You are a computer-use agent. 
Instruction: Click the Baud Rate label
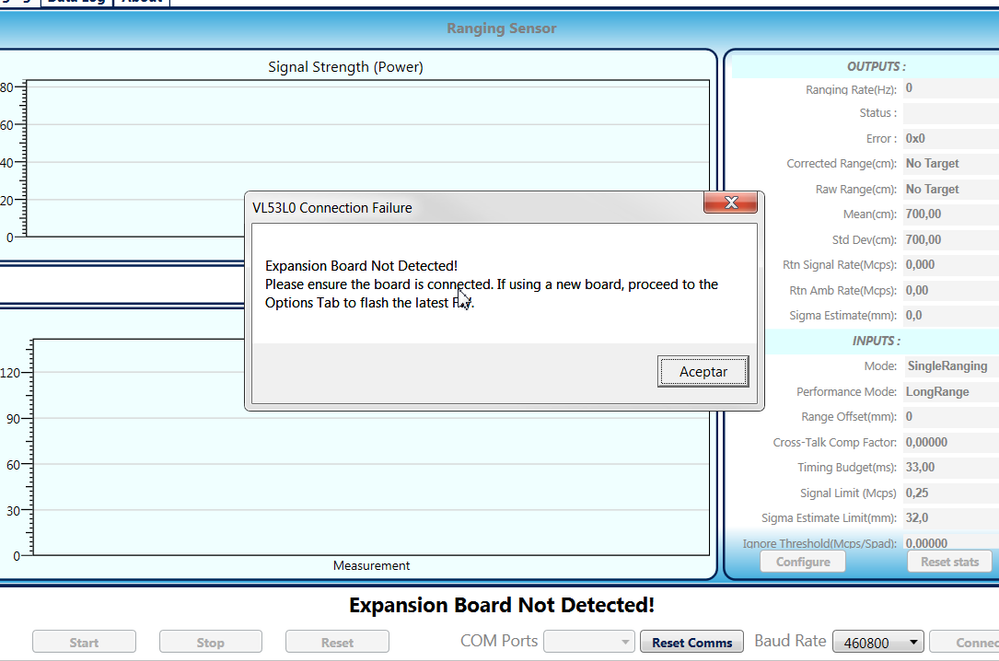(790, 641)
